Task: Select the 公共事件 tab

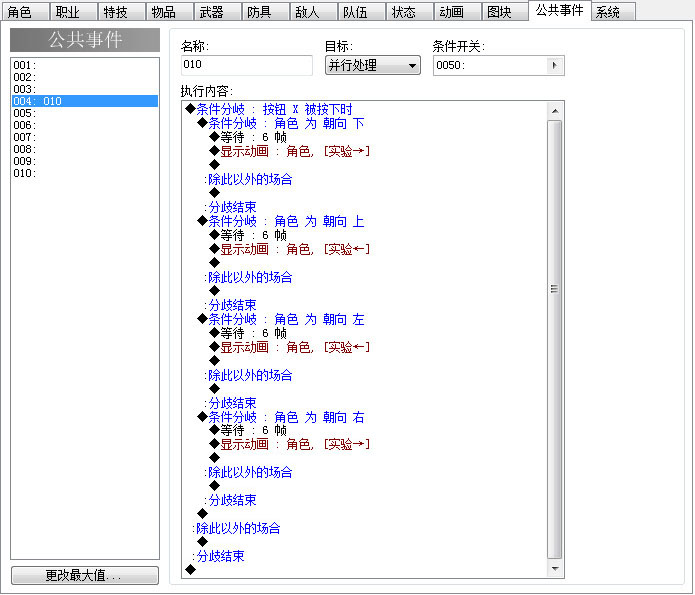Action: coord(559,11)
